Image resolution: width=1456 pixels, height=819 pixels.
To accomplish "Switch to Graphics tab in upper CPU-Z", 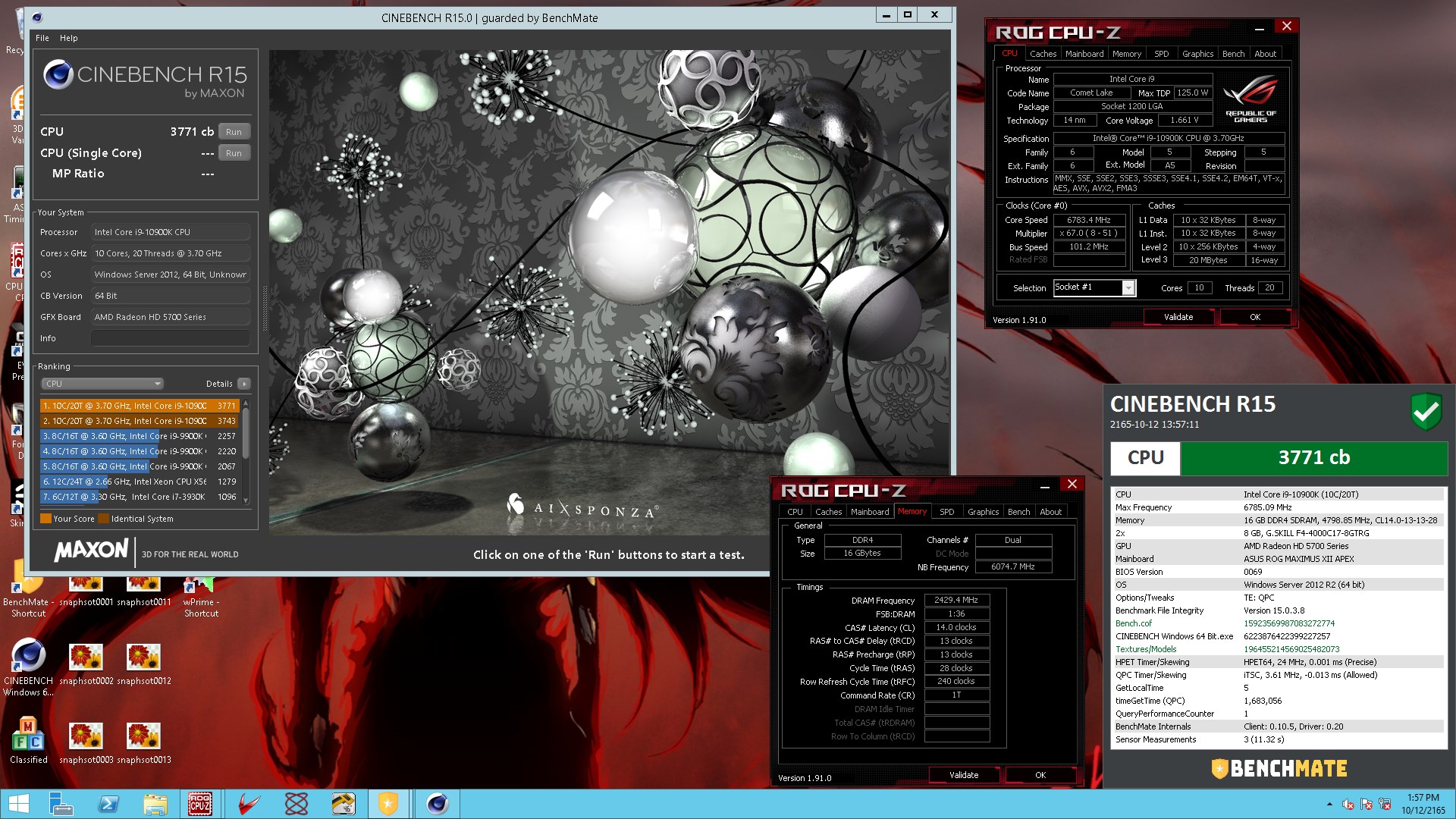I will pyautogui.click(x=1197, y=54).
